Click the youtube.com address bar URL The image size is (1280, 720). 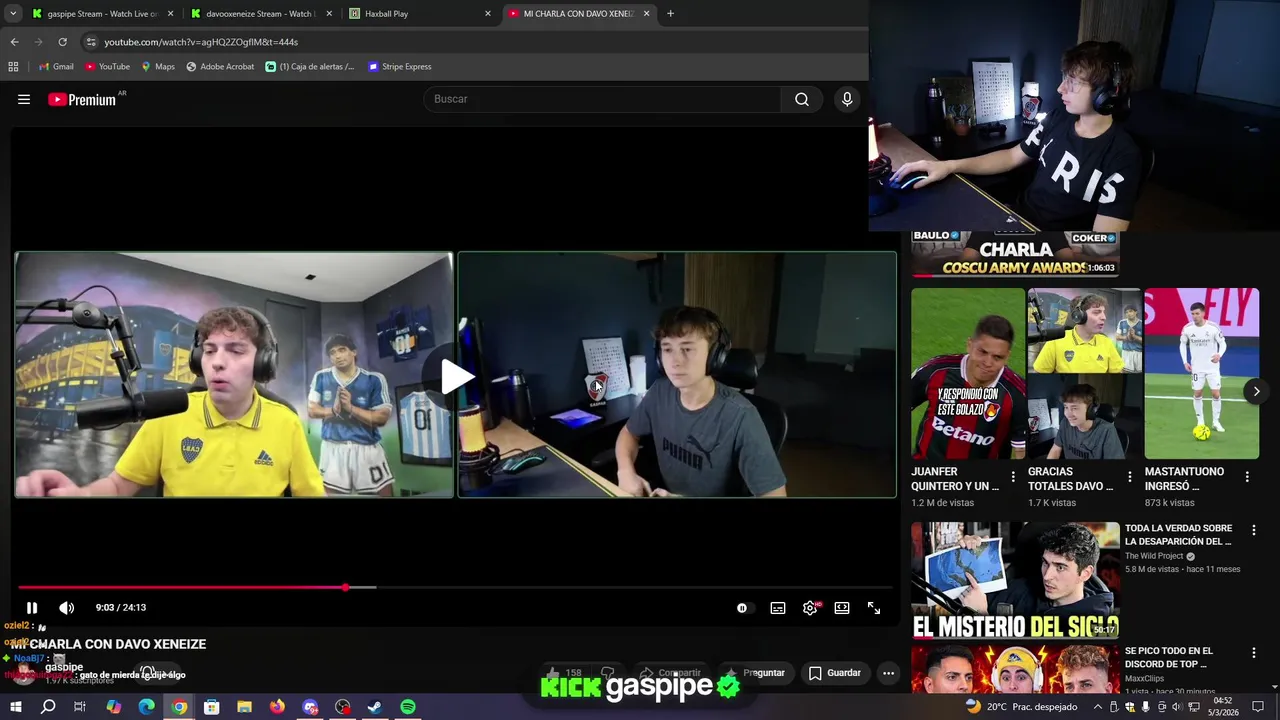(x=201, y=42)
